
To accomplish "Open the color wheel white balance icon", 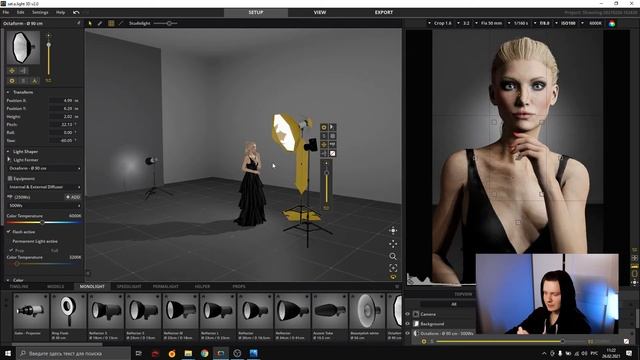I will point(612,24).
